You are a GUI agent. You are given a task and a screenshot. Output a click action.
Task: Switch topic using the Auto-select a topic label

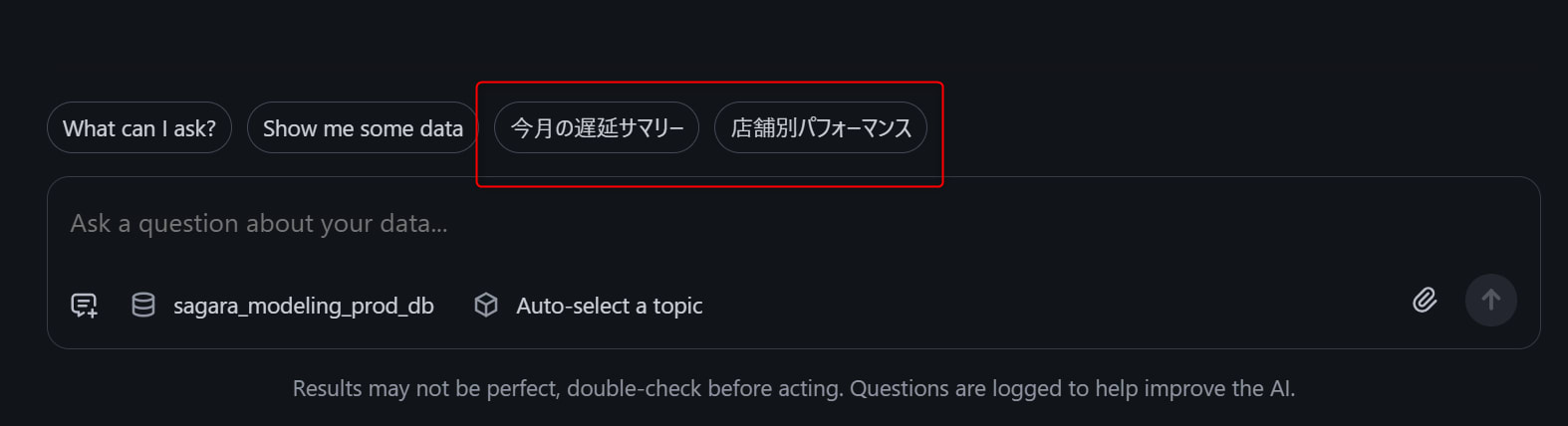(609, 306)
